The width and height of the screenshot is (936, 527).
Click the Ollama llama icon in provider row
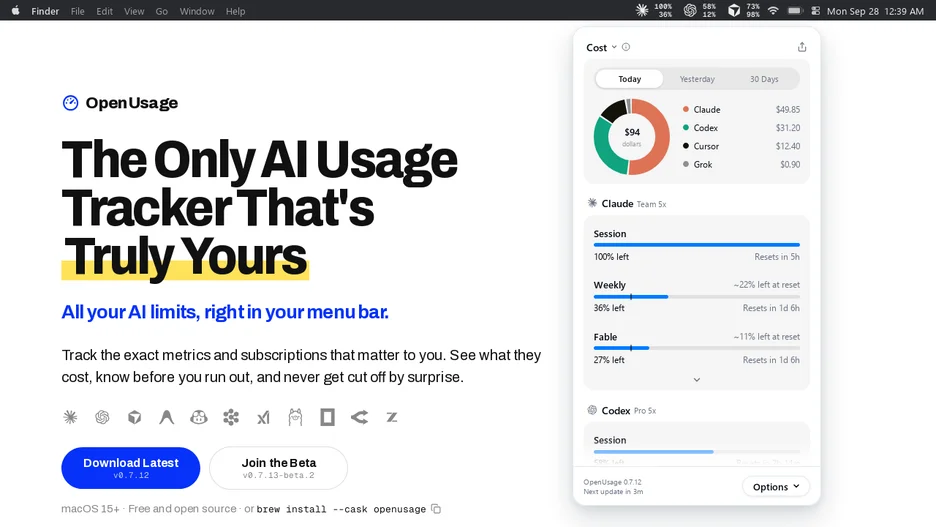pyautogui.click(x=295, y=417)
